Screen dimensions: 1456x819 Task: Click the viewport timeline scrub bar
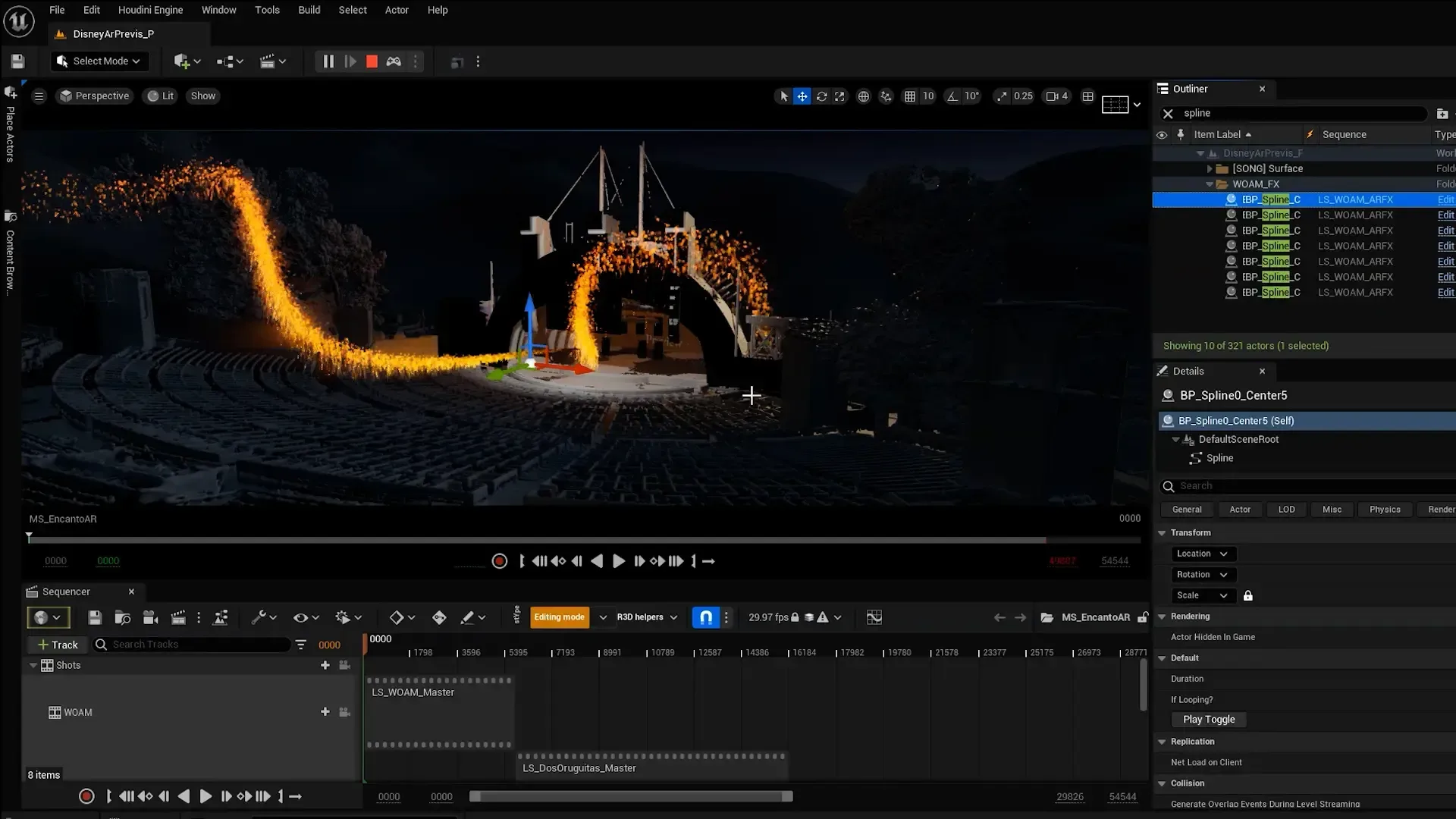(584, 540)
